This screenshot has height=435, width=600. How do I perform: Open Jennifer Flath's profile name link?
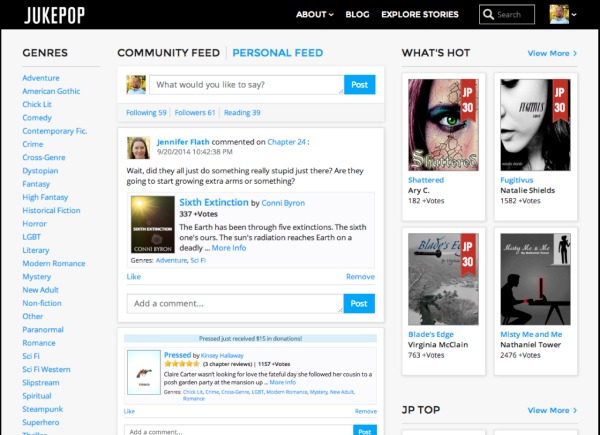(183, 142)
